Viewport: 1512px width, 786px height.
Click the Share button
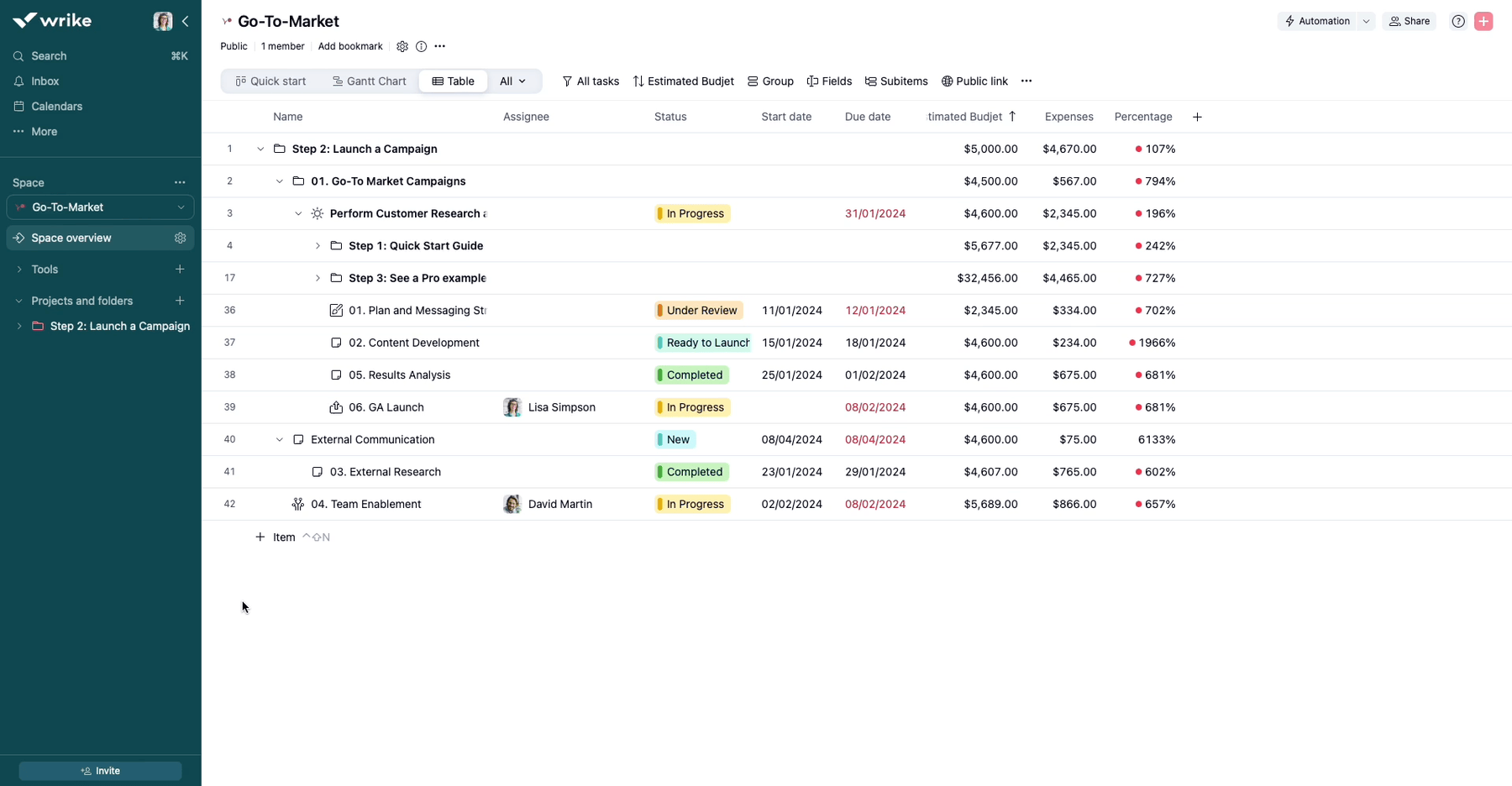click(x=1409, y=22)
